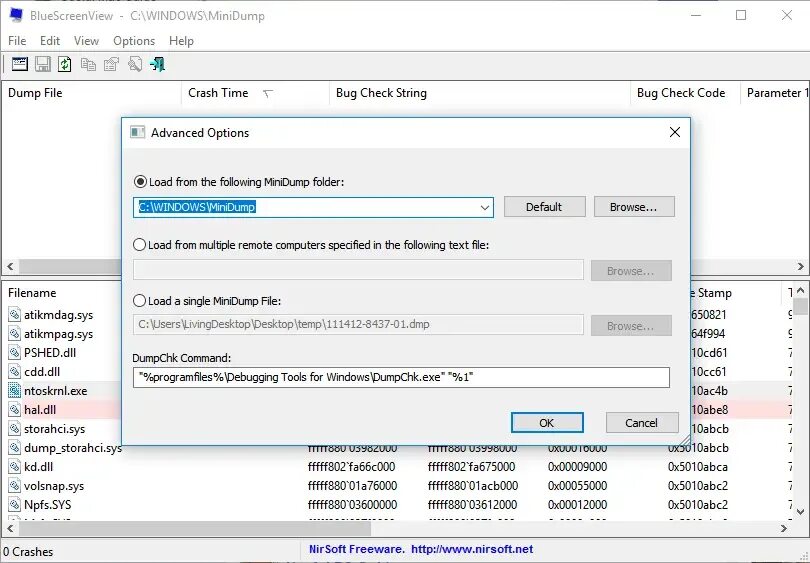Viewport: 810px width, 563px height.
Task: Click the green Refresh toolbar icon
Action: (65, 64)
